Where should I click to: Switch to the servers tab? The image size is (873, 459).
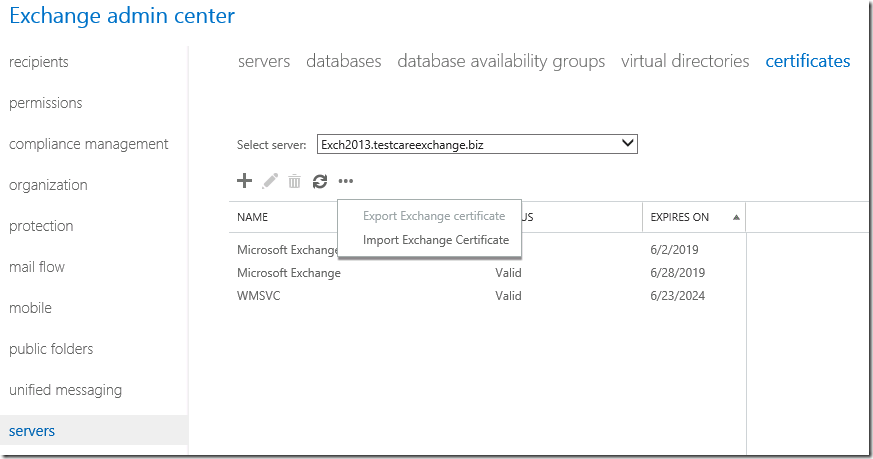coord(264,61)
